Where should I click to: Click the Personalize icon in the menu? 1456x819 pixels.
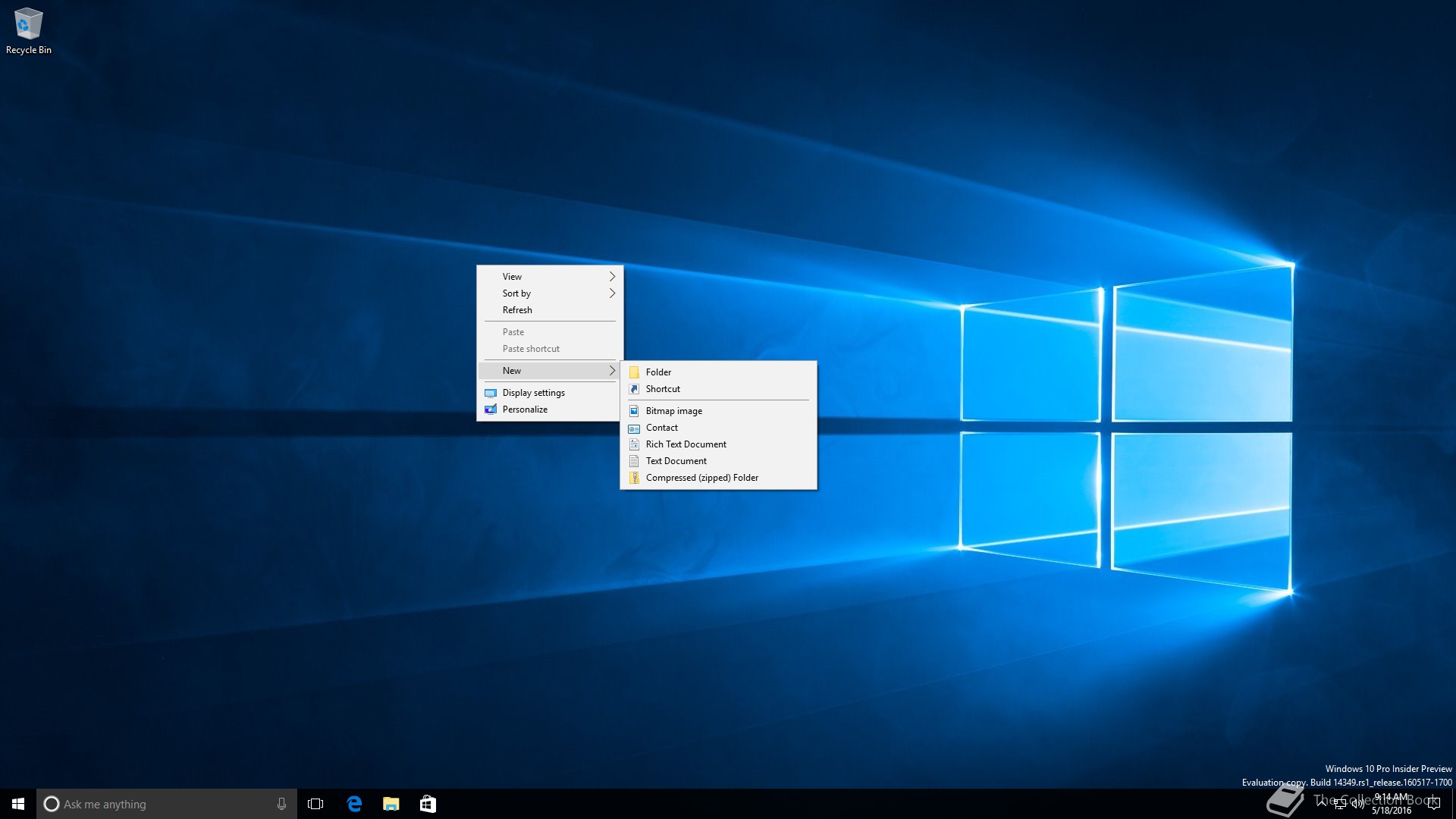tap(490, 409)
